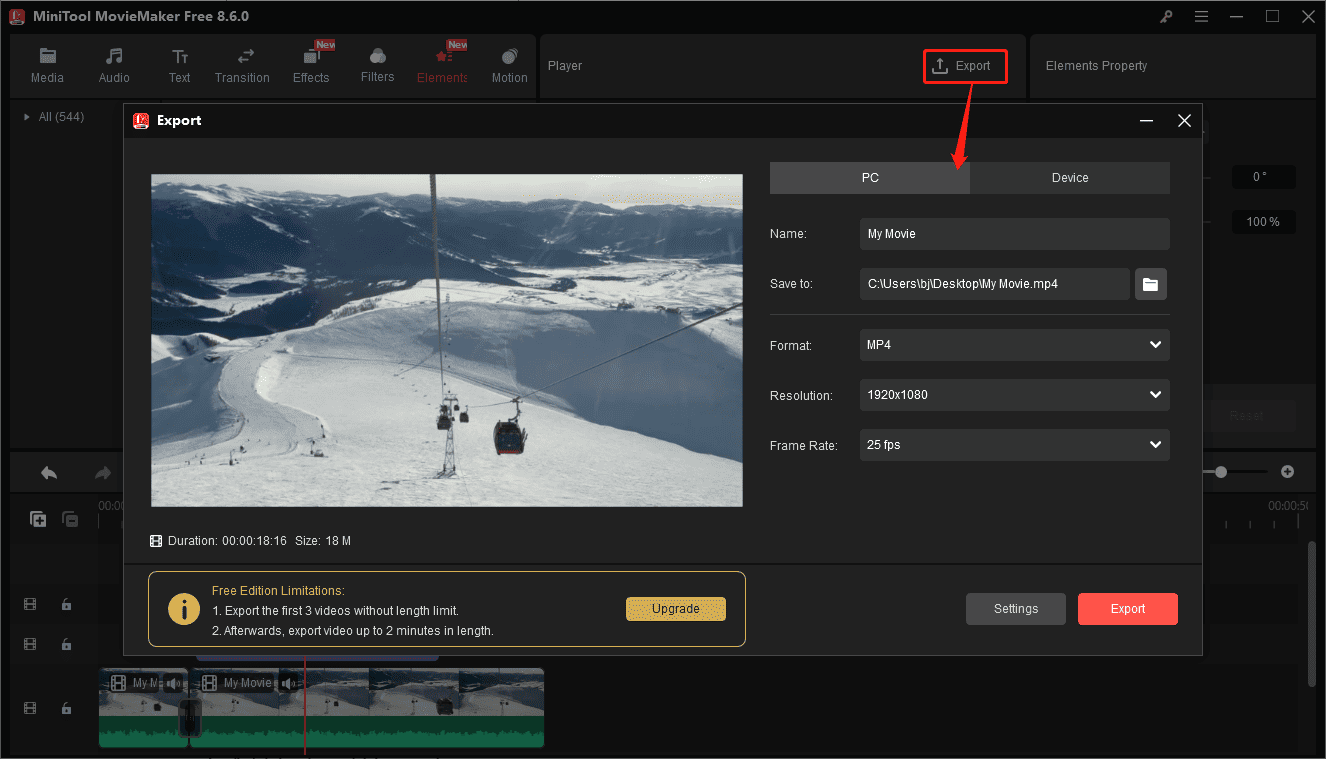
Task: Click the Settings button in Export dialog
Action: coord(1016,609)
